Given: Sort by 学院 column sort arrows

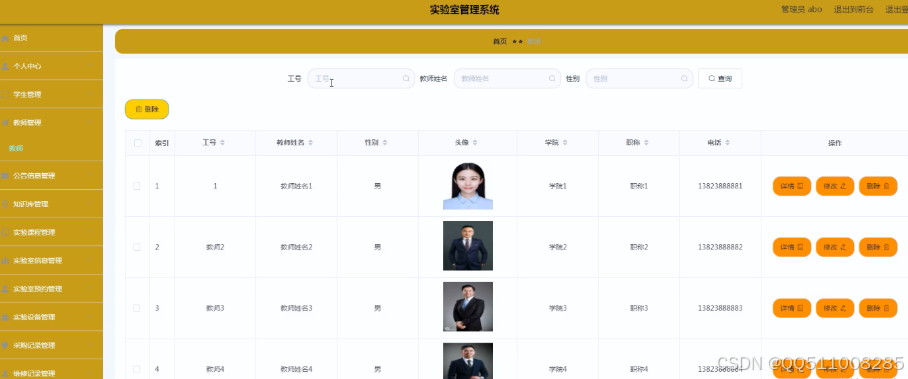Looking at the screenshot, I should [565, 143].
